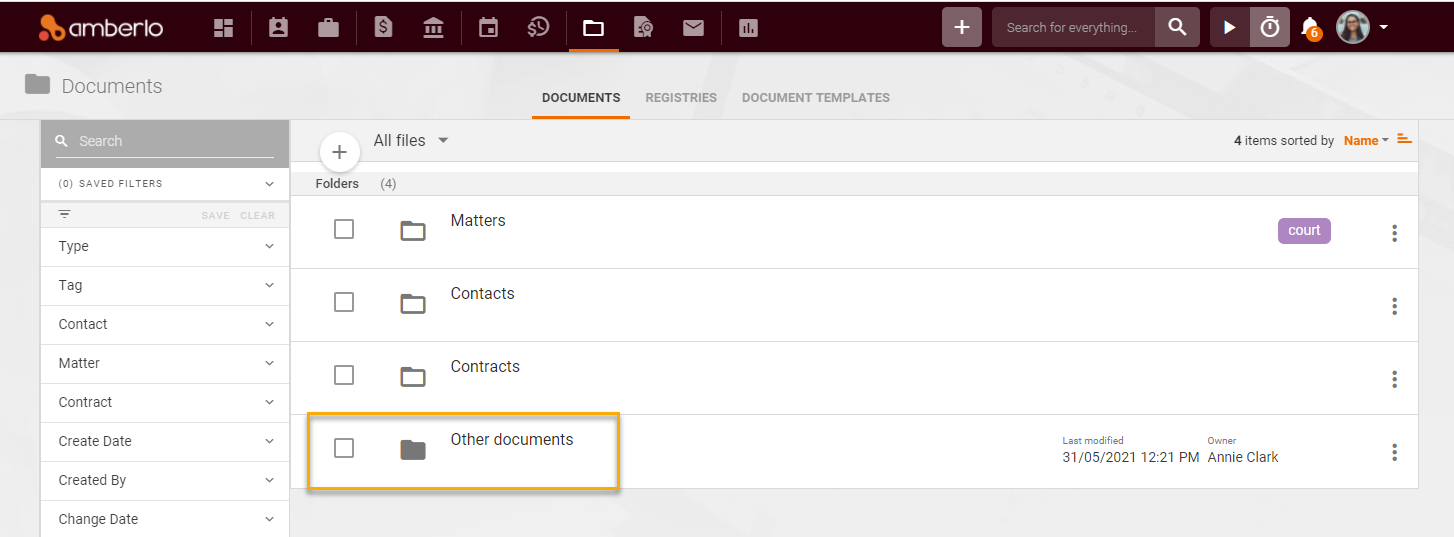This screenshot has width=1454, height=537.
Task: Open the Calendar icon in top bar
Action: (488, 28)
